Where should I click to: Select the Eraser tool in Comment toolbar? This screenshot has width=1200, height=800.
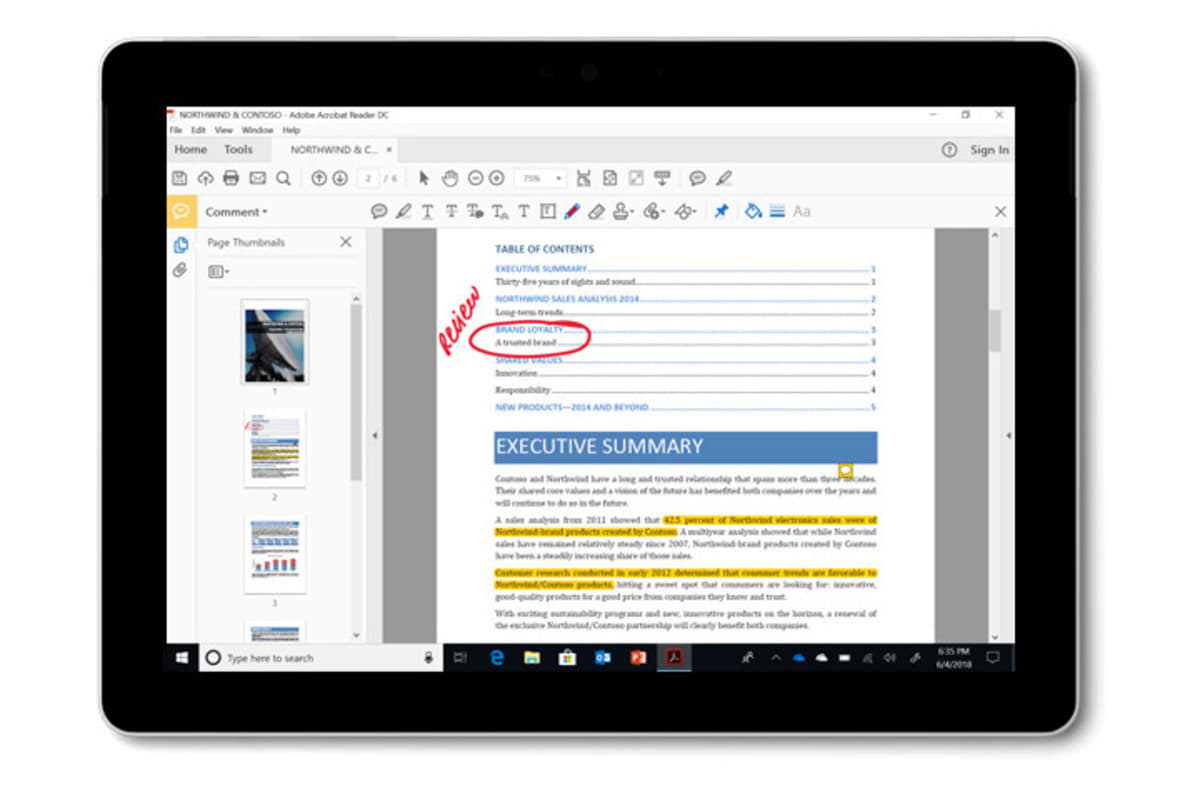596,211
